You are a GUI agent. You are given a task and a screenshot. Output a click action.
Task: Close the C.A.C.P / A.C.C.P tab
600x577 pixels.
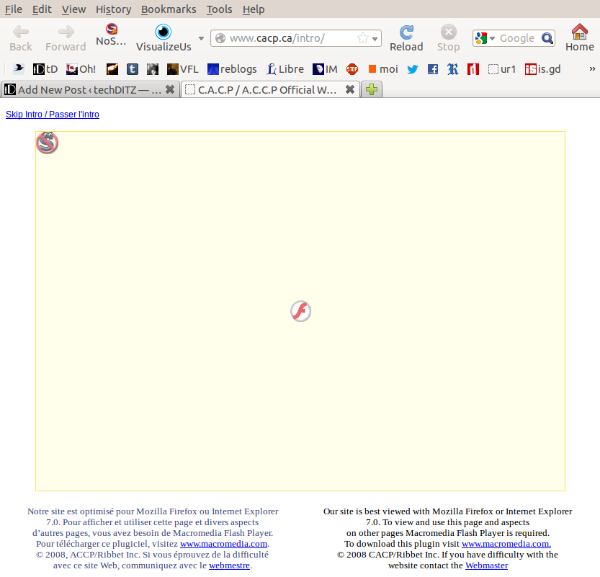tap(349, 90)
